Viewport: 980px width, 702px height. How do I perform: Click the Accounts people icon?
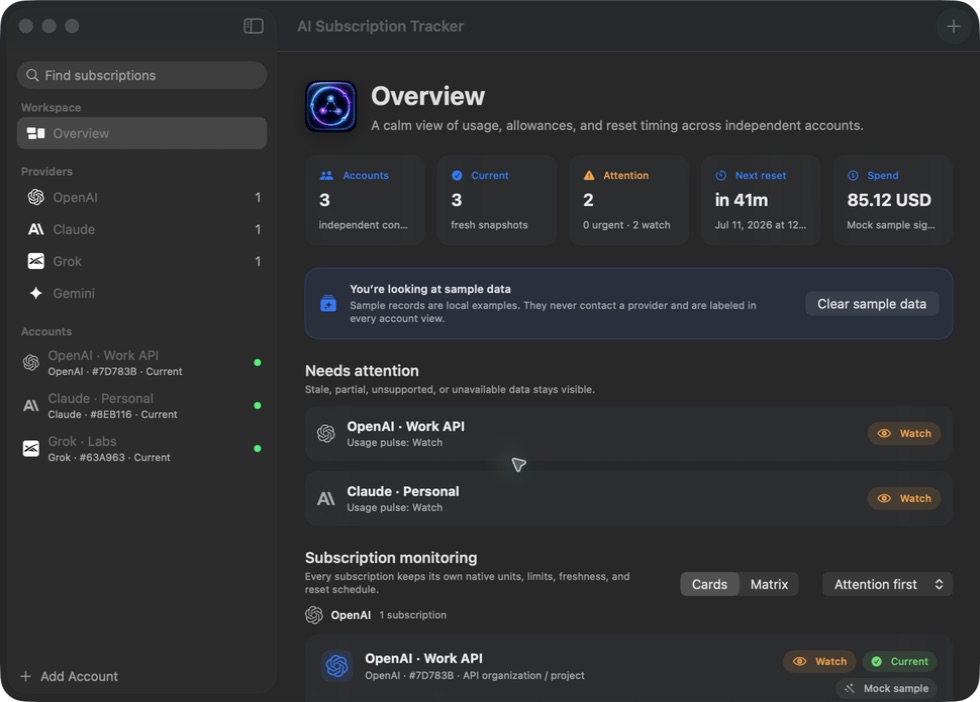point(326,176)
